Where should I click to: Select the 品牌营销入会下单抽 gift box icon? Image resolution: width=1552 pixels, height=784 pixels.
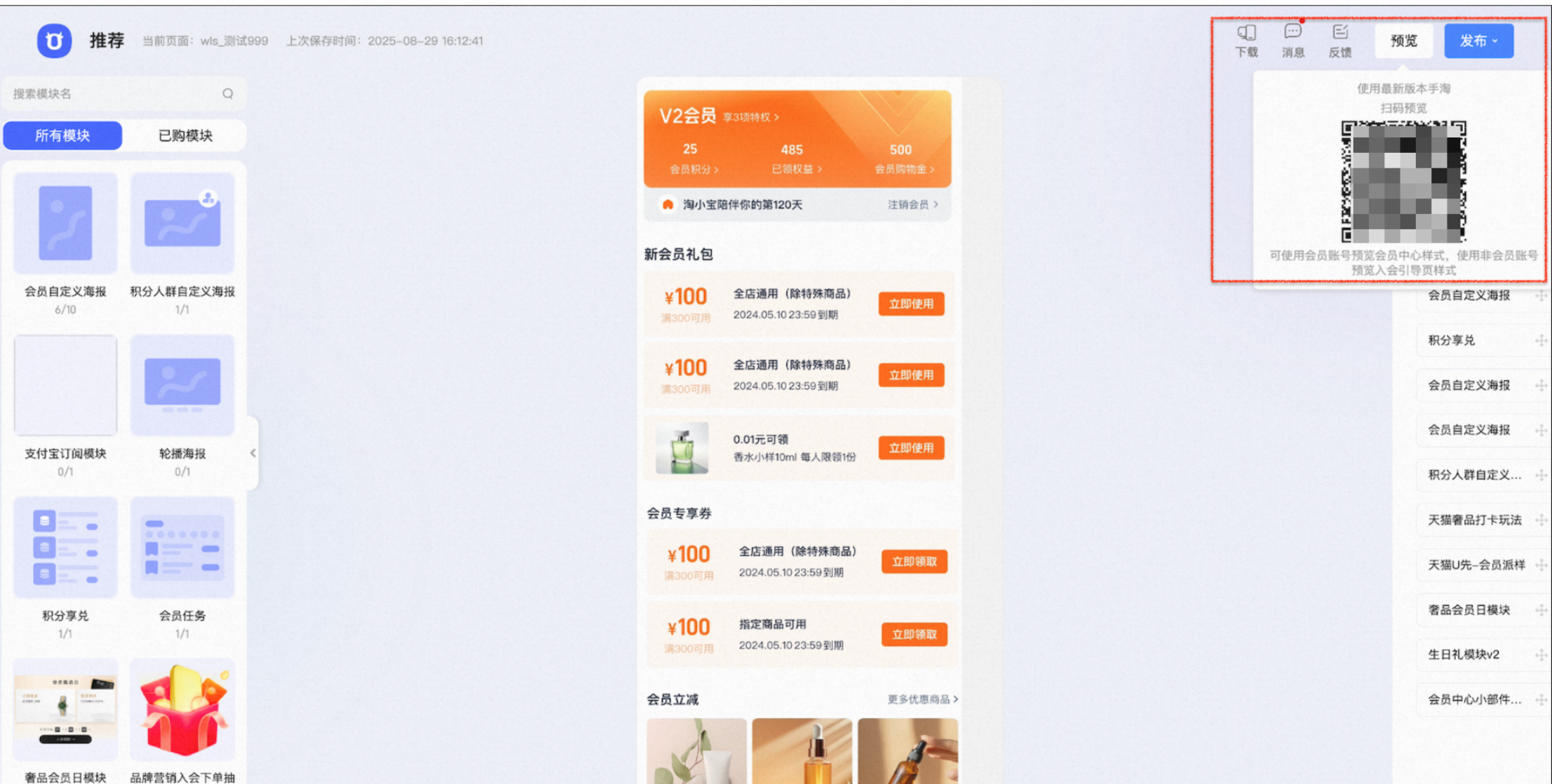pyautogui.click(x=182, y=709)
